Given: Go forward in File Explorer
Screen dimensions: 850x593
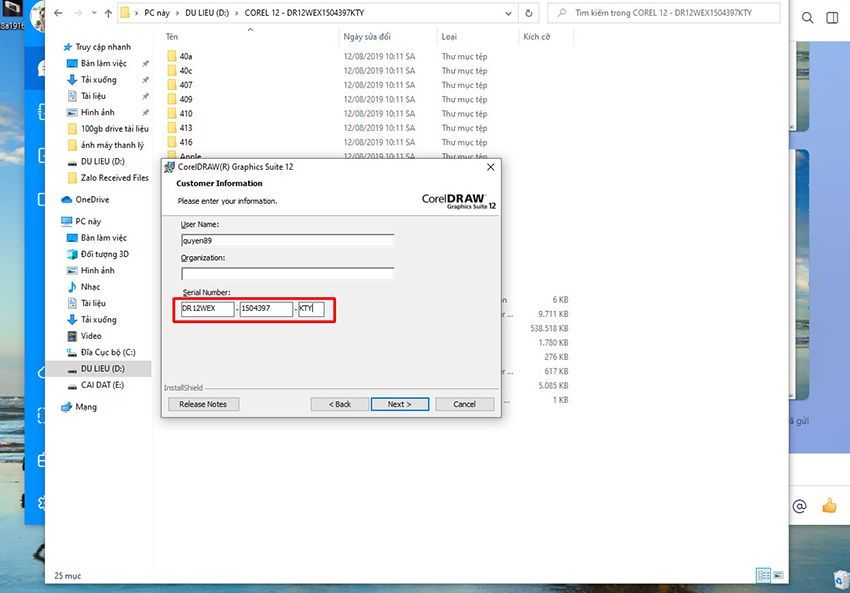Looking at the screenshot, I should [78, 13].
